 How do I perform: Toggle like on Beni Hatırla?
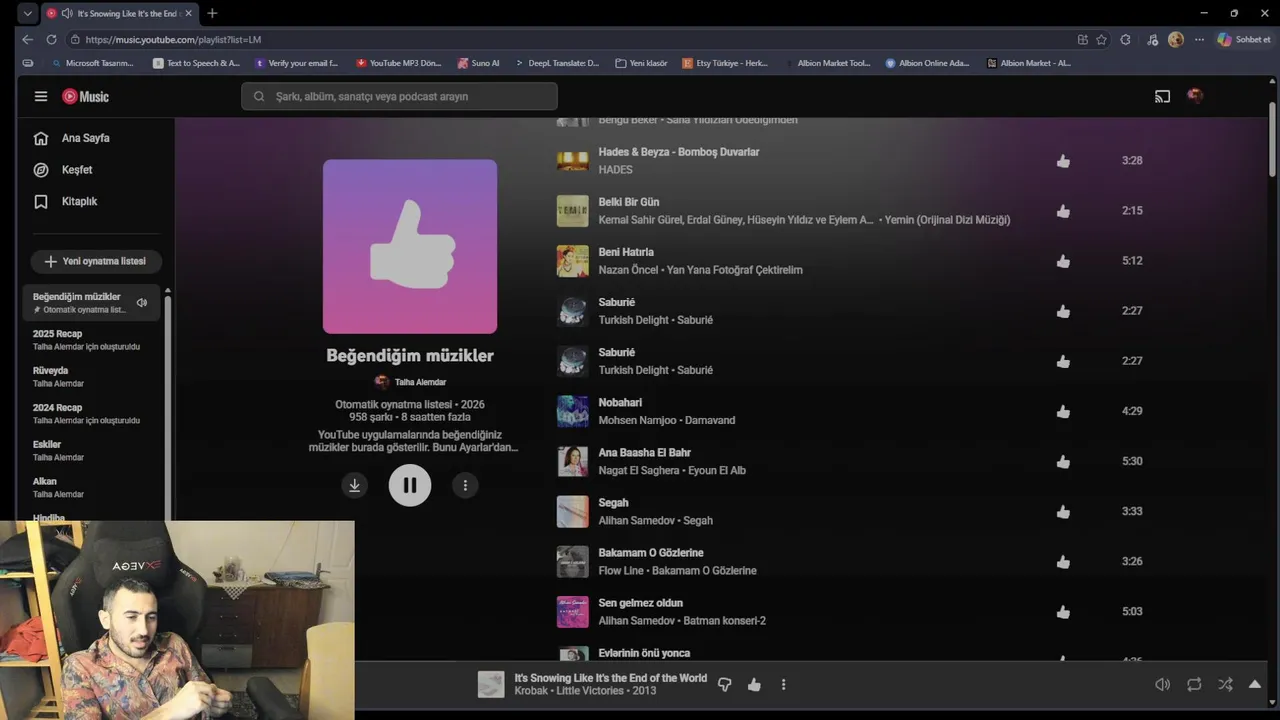click(x=1063, y=261)
